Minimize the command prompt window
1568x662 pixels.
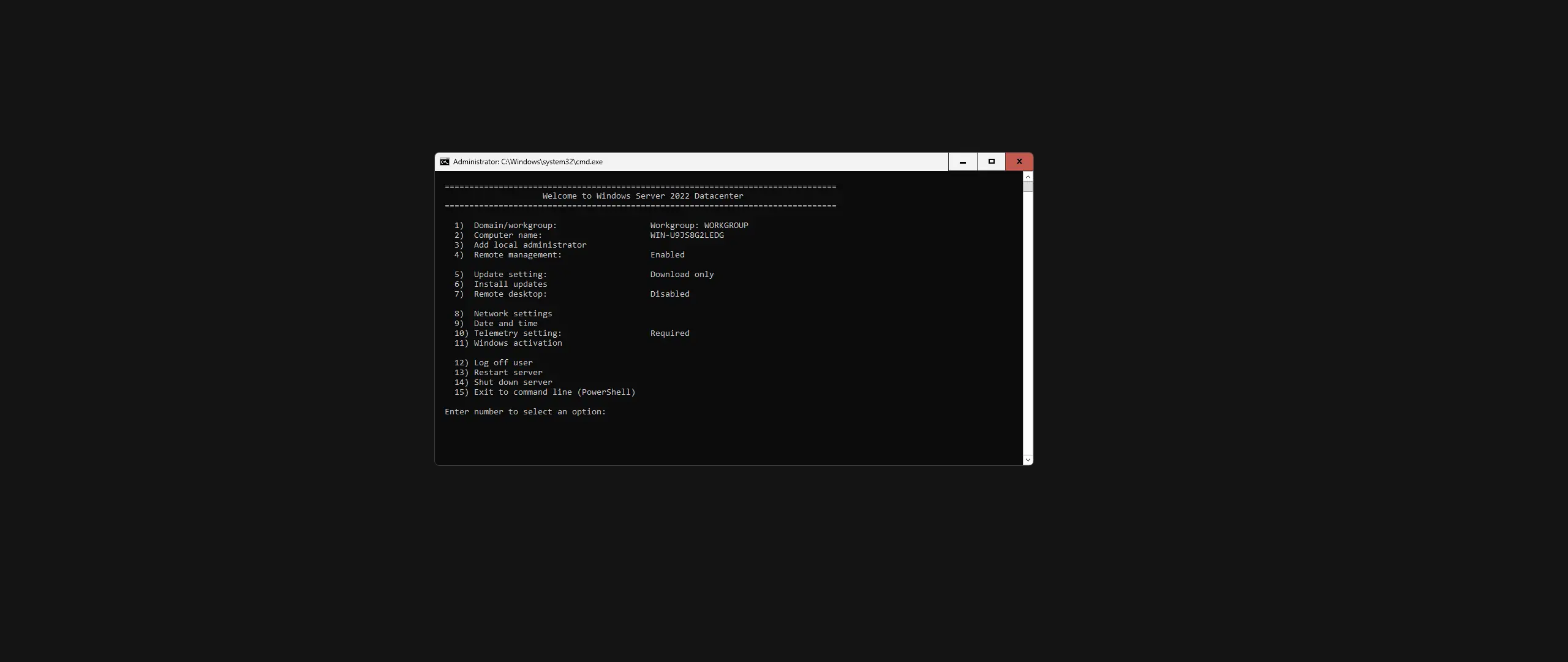pos(962,162)
